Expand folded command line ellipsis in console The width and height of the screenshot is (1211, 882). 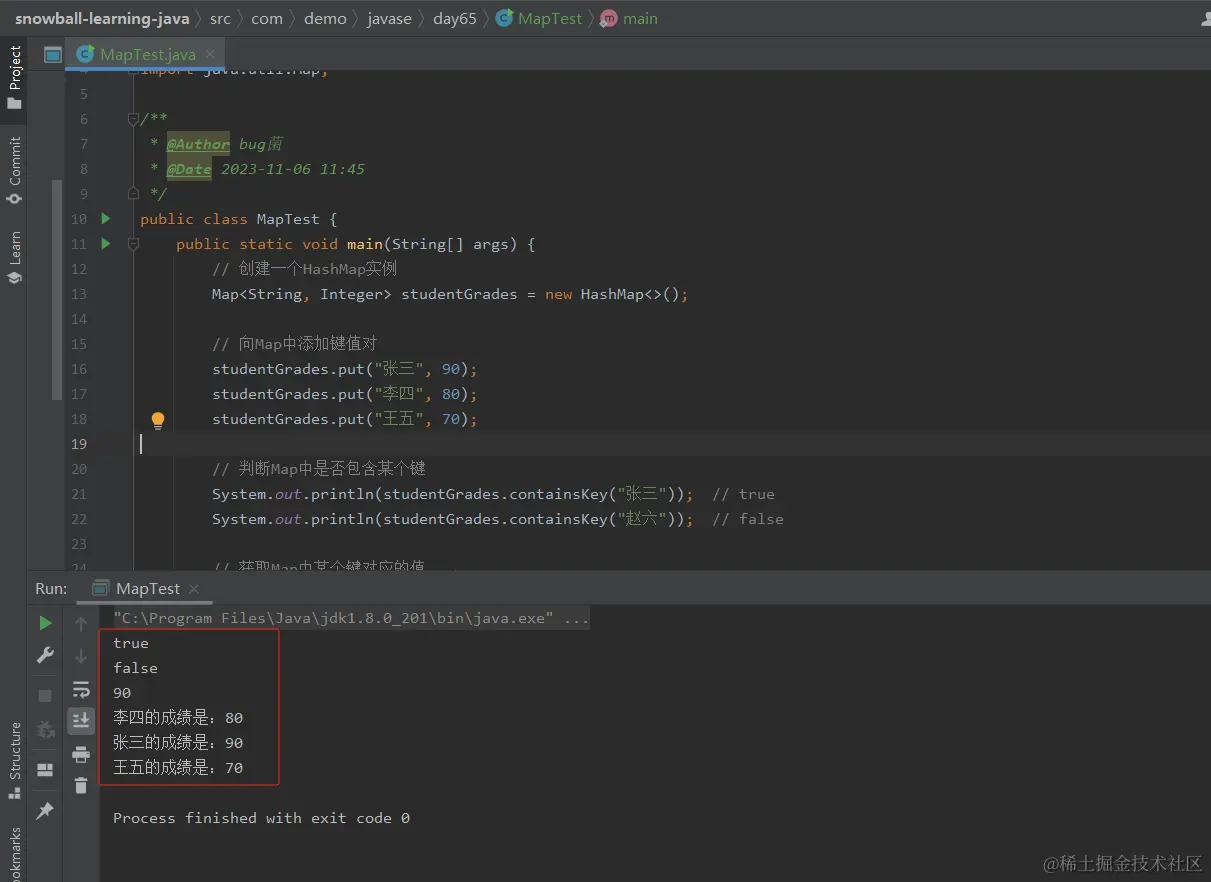point(577,618)
